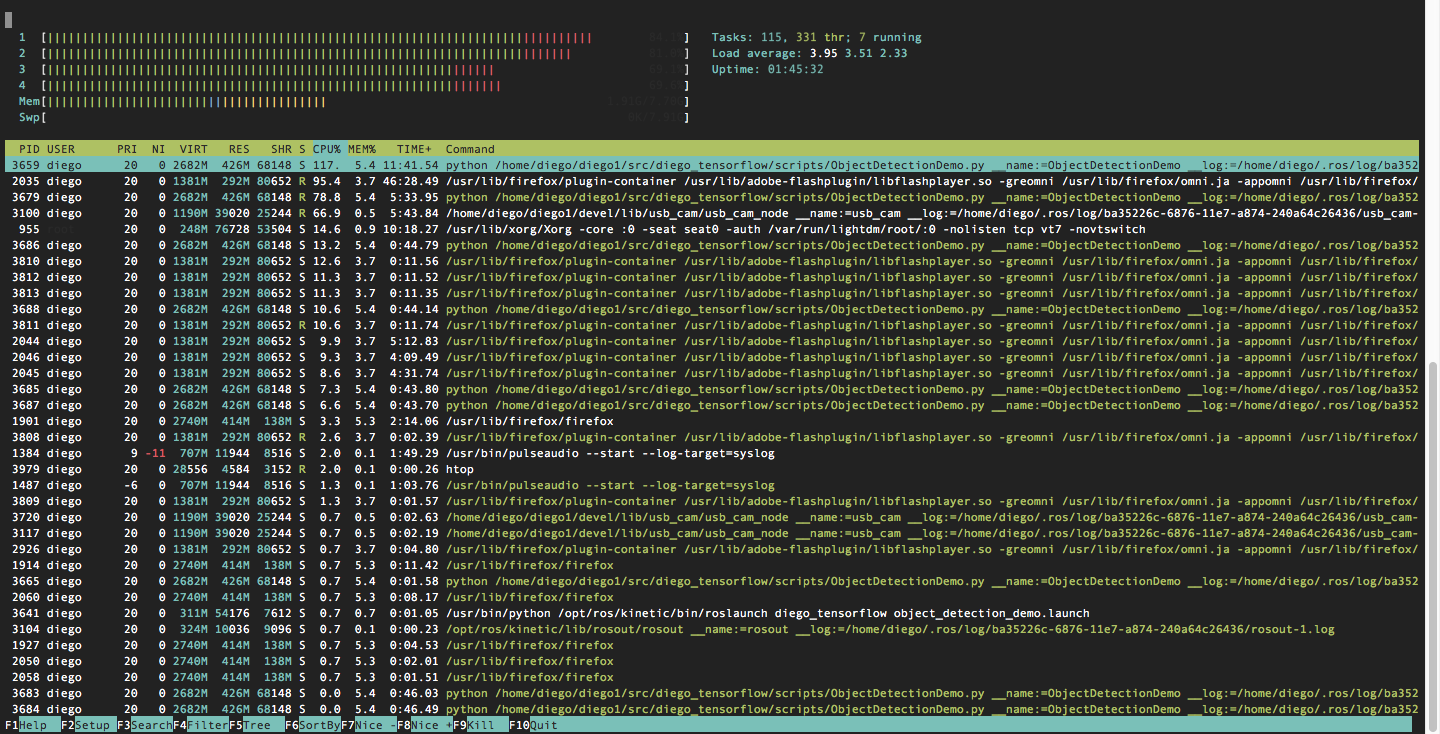Screen dimensions: 1440x734
Task: Select process row PID 3810
Action: (711, 261)
